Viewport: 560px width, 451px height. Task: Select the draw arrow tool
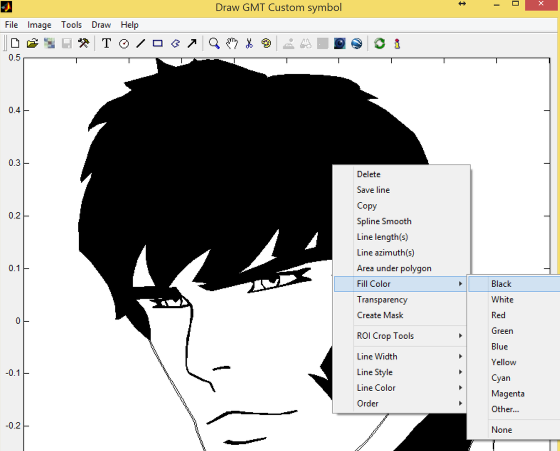[x=192, y=44]
